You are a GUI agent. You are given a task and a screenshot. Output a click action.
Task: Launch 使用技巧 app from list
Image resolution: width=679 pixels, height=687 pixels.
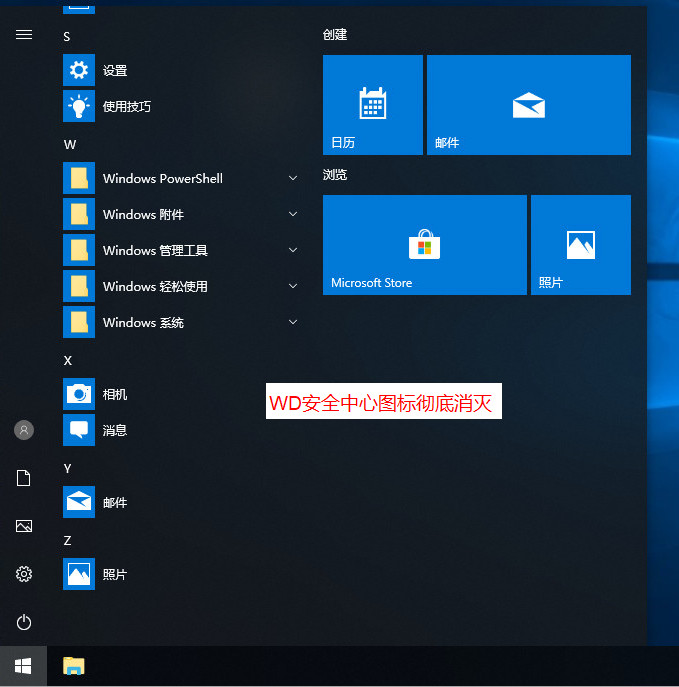tap(126, 107)
